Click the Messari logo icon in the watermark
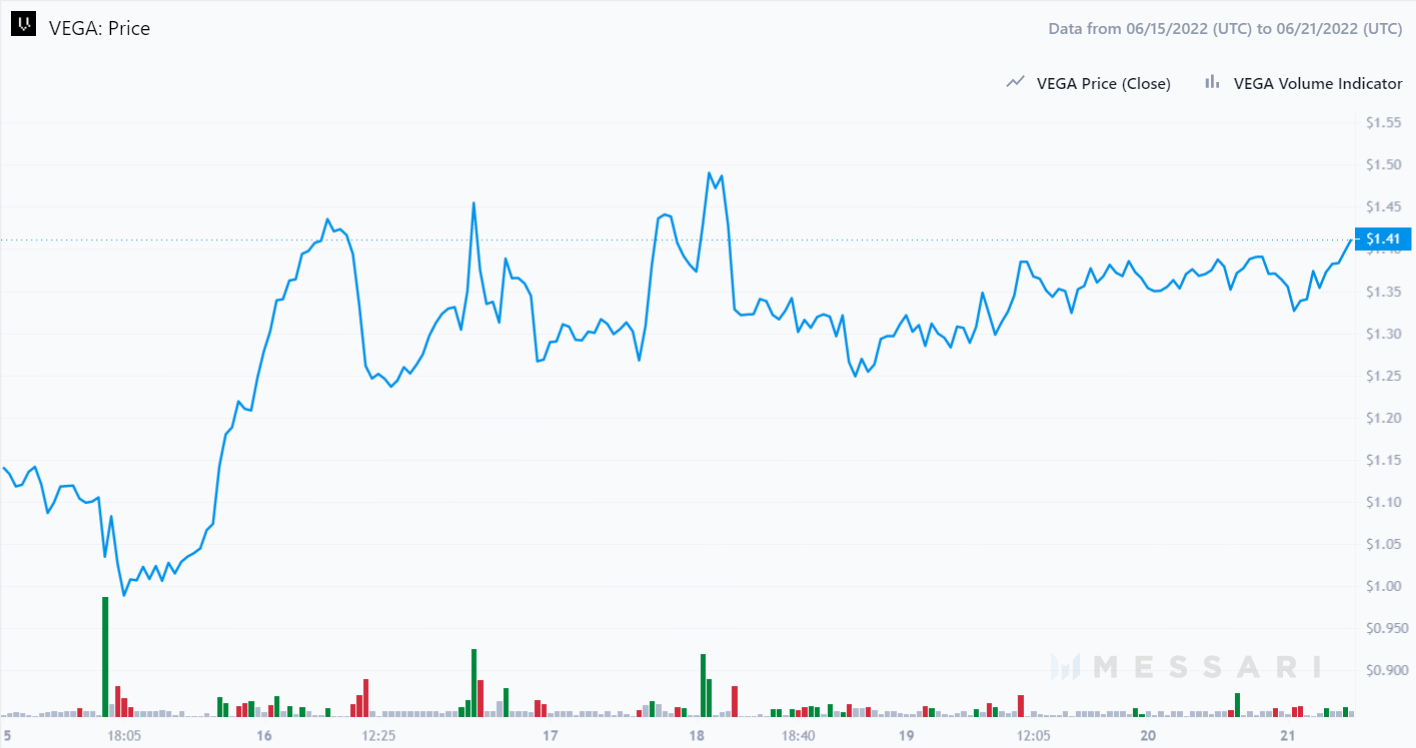This screenshot has height=748, width=1416. (1066, 666)
